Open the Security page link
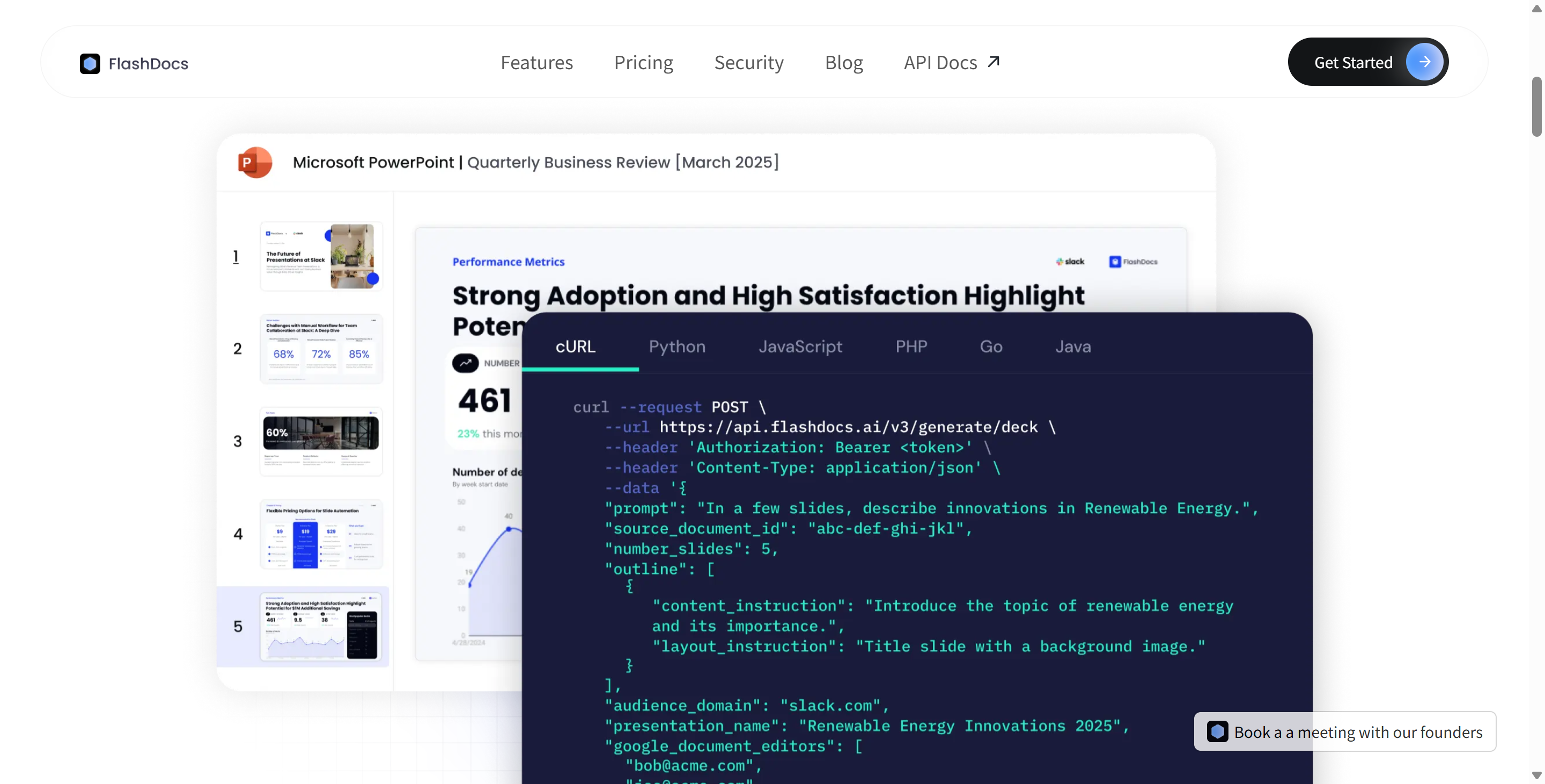 pyautogui.click(x=749, y=62)
